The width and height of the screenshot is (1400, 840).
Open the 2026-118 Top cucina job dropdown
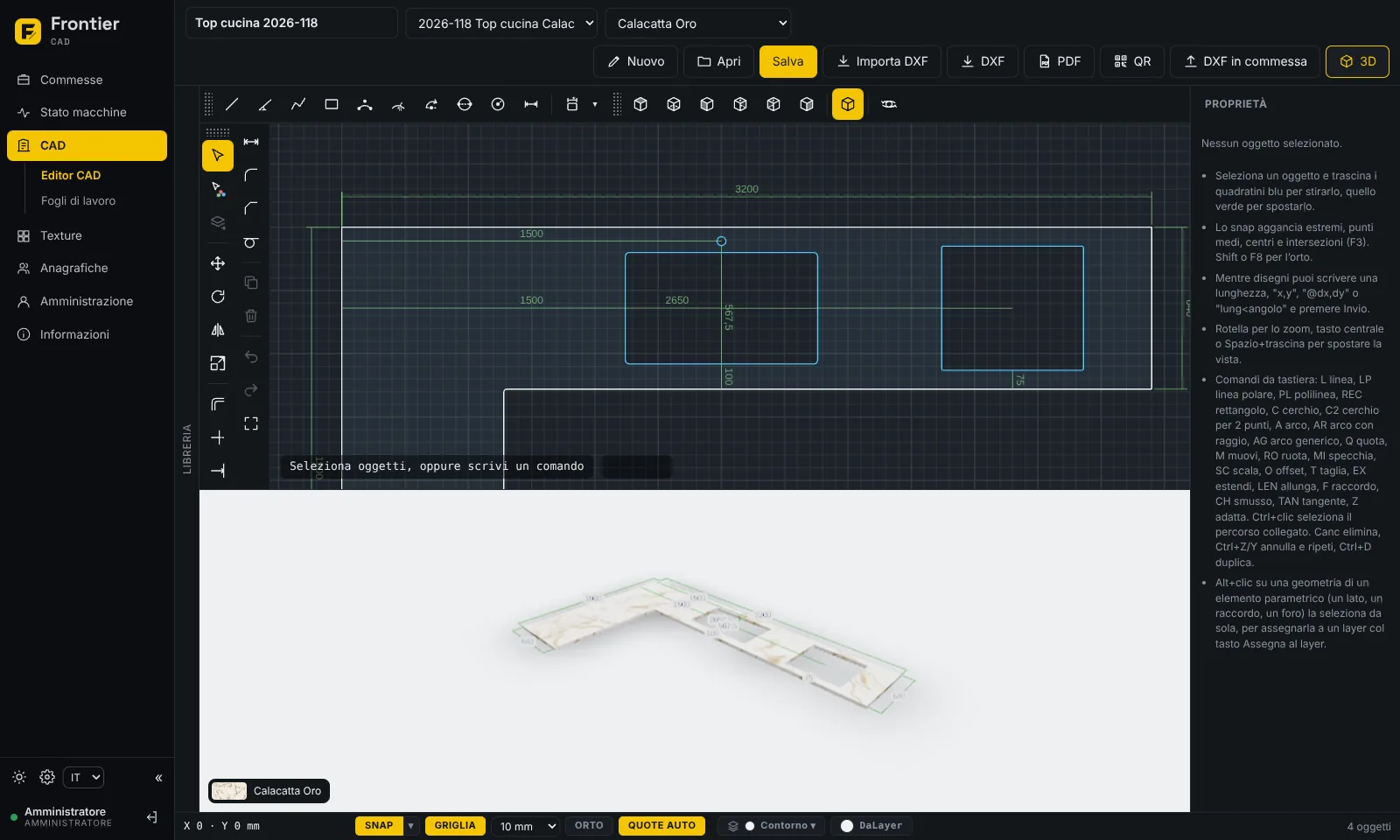pyautogui.click(x=501, y=24)
